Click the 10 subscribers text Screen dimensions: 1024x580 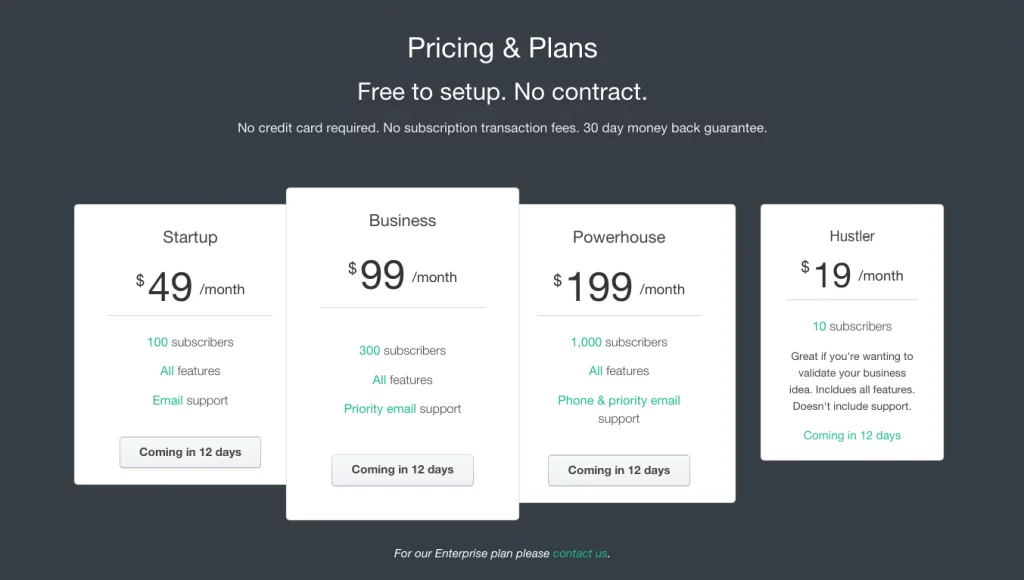click(x=852, y=327)
